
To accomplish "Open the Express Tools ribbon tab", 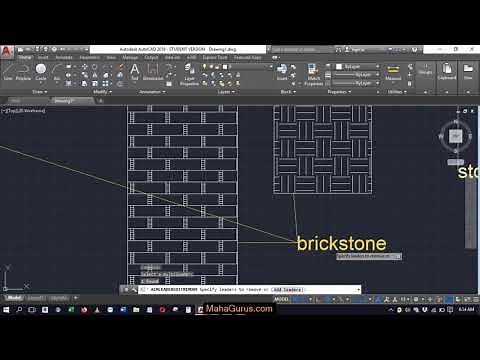I will pyautogui.click(x=215, y=58).
